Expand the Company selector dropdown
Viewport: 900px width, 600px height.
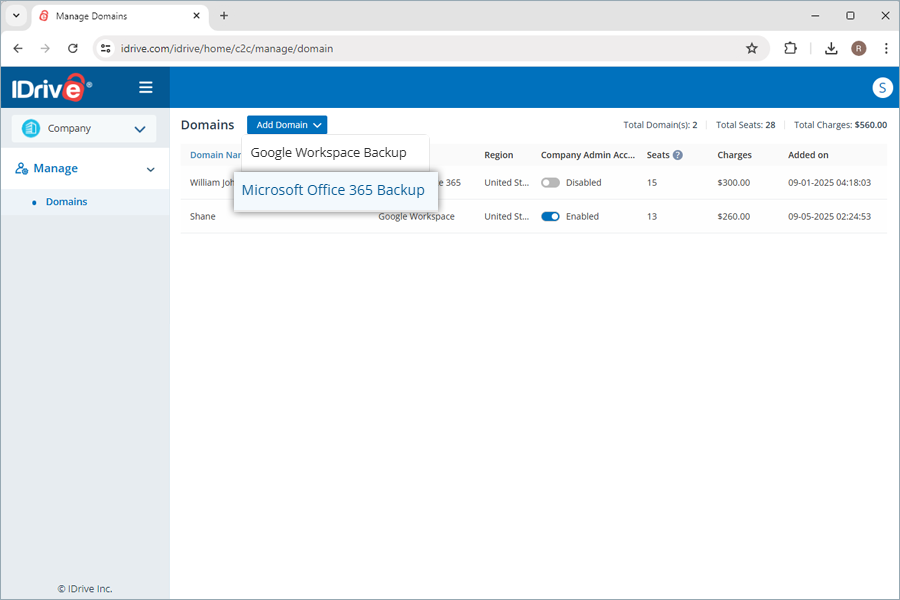(x=84, y=129)
